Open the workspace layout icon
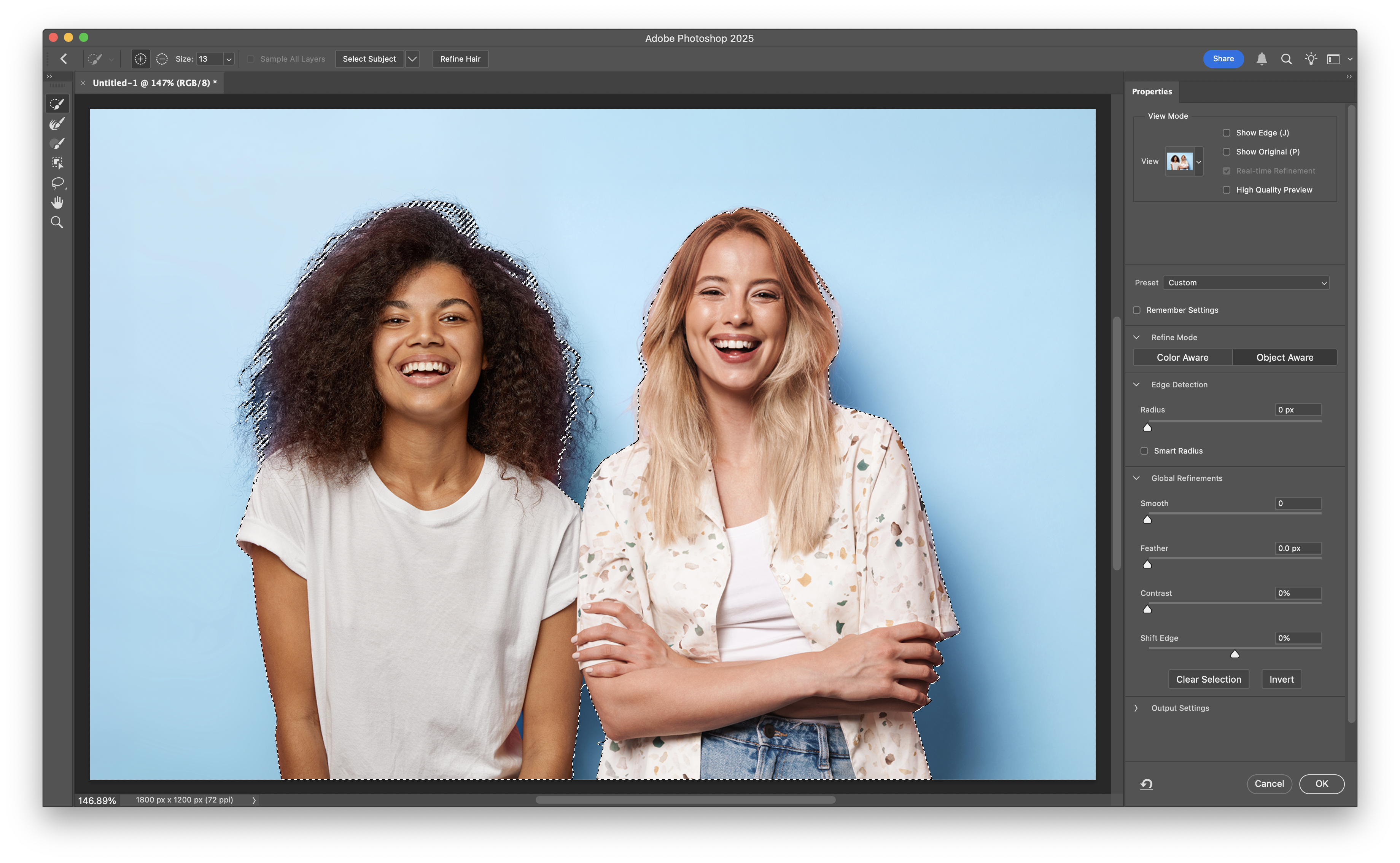The image size is (1400, 863). point(1333,59)
